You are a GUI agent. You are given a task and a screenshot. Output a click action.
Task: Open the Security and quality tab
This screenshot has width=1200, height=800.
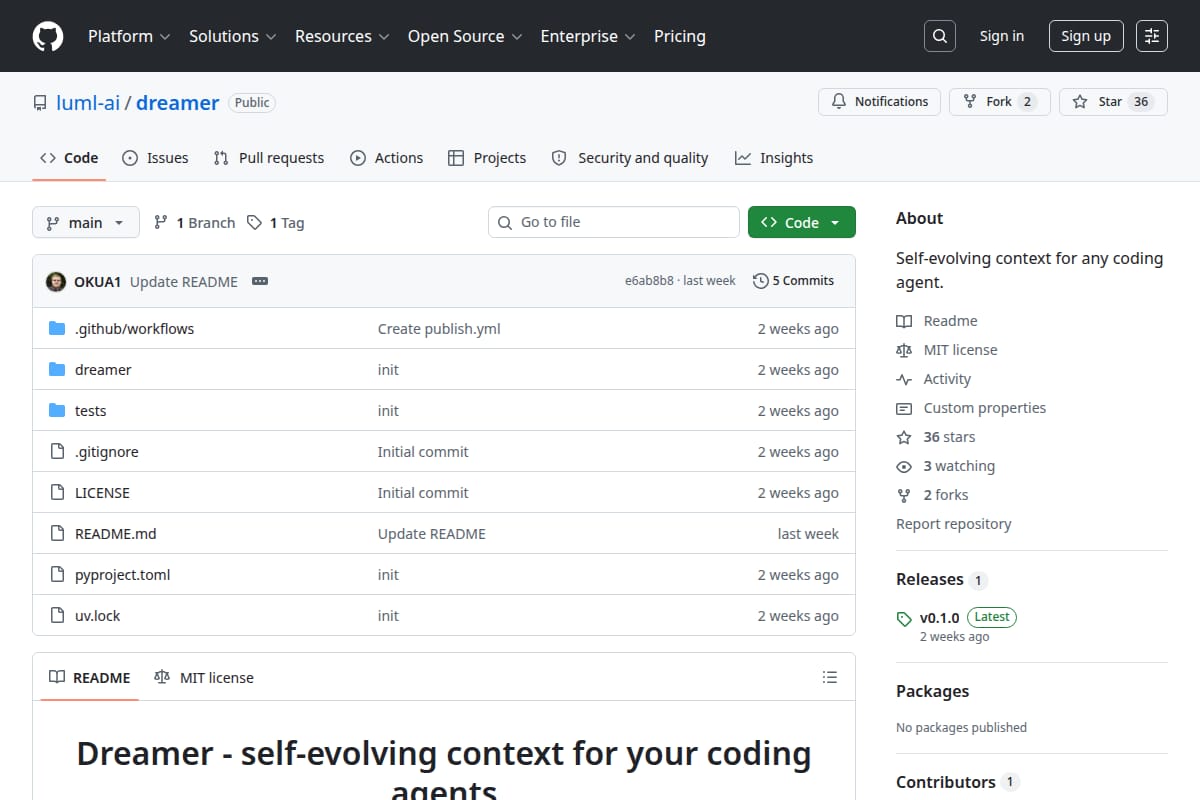pyautogui.click(x=630, y=158)
